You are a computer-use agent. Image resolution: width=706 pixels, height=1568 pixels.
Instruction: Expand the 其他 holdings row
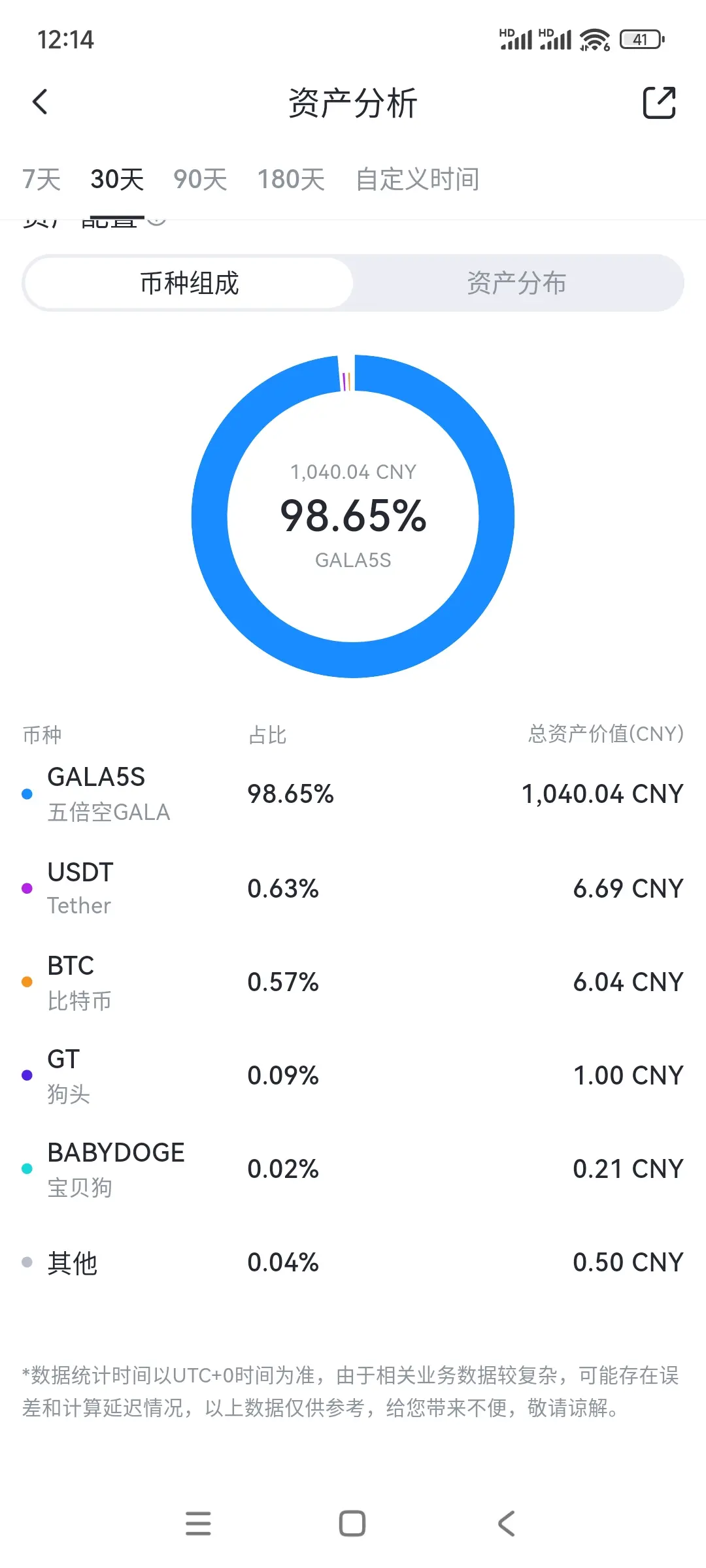click(353, 1262)
